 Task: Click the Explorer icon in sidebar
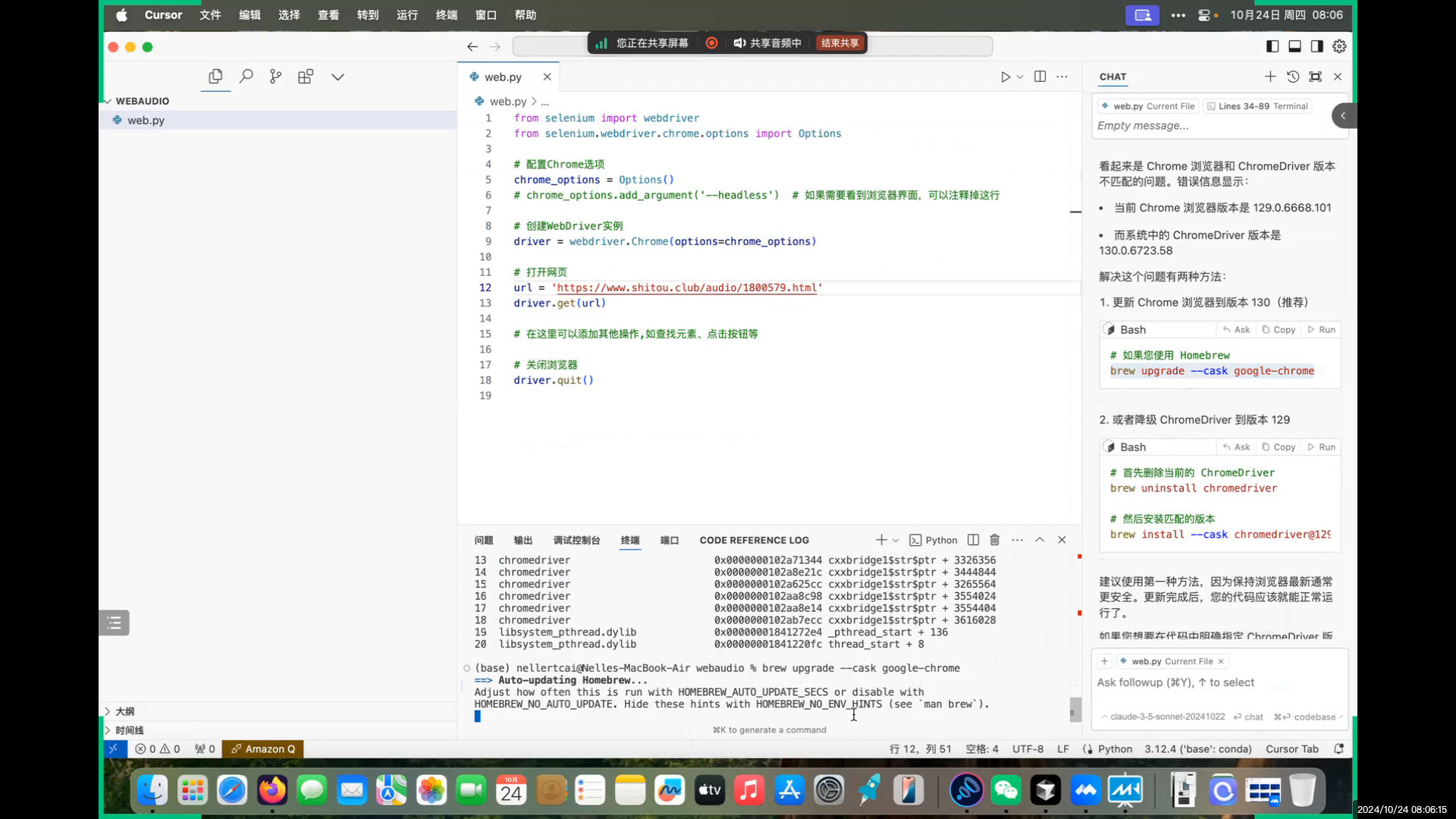(x=215, y=76)
